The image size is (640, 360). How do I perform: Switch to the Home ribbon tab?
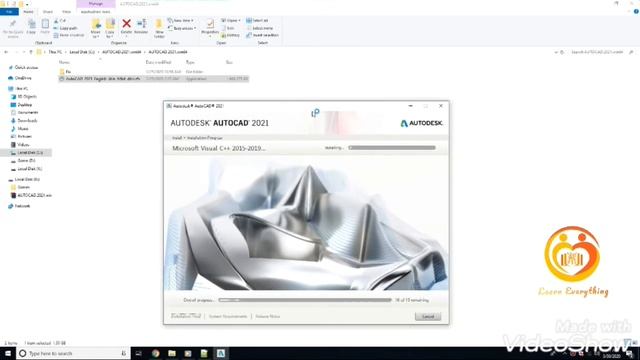[28, 12]
